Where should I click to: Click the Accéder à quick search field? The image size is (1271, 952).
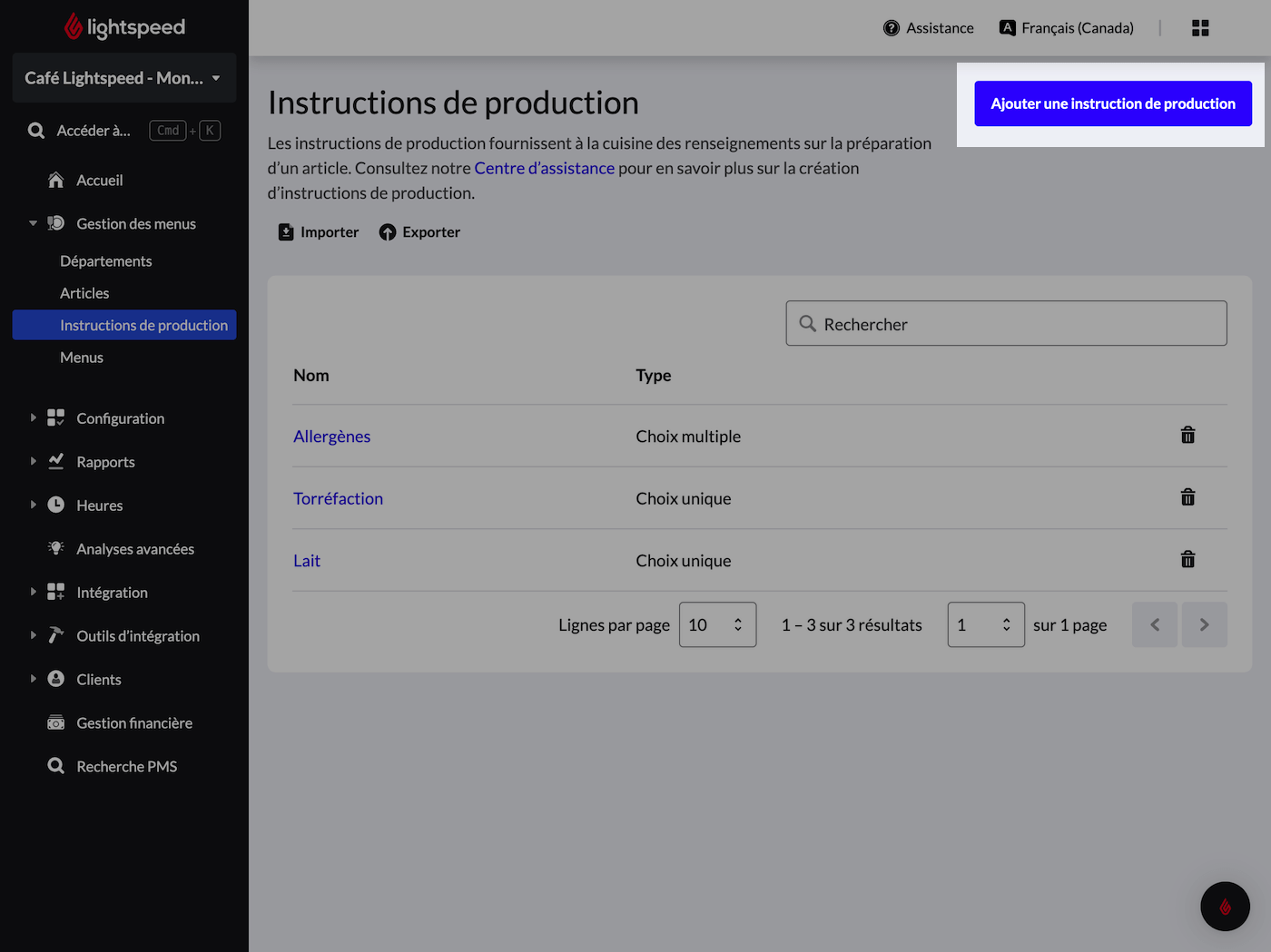click(x=124, y=131)
